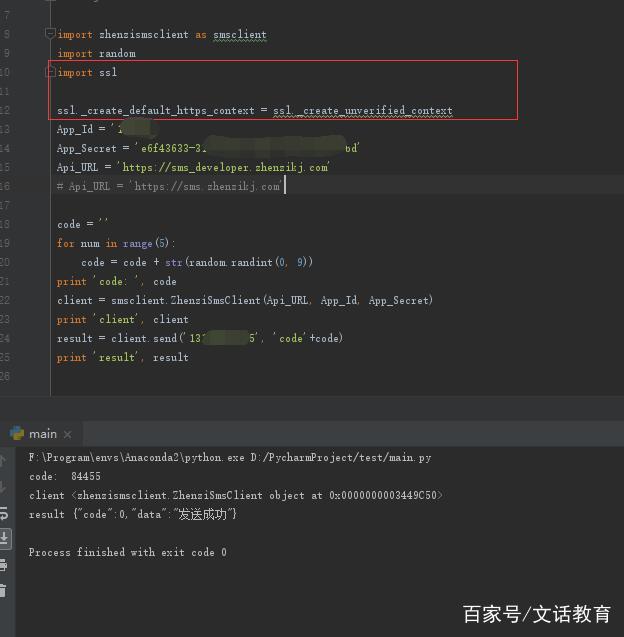Click the python.exe command line in the console
The image size is (624, 637).
[230, 457]
